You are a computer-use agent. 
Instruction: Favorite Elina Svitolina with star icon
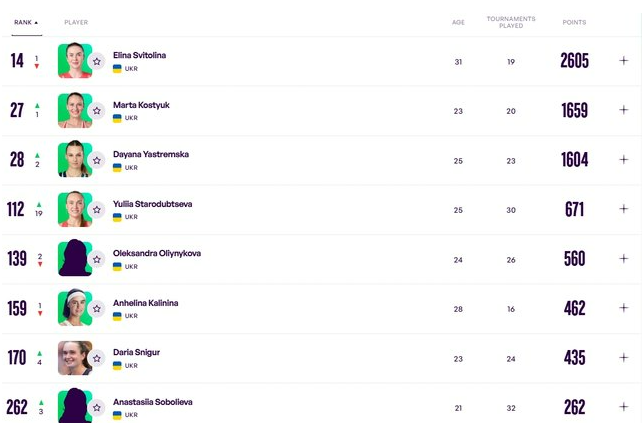97,61
